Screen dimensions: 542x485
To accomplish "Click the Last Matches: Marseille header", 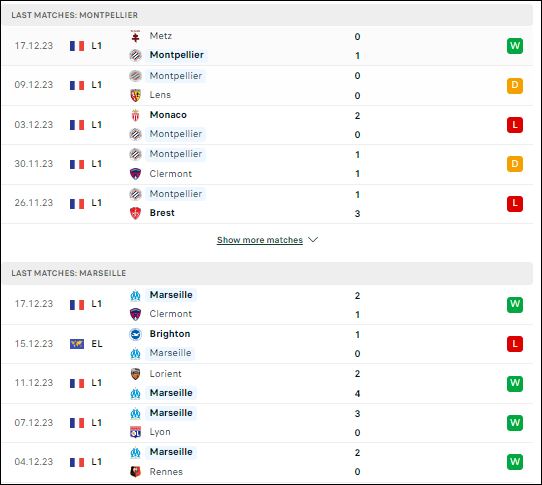I will pyautogui.click(x=267, y=273).
